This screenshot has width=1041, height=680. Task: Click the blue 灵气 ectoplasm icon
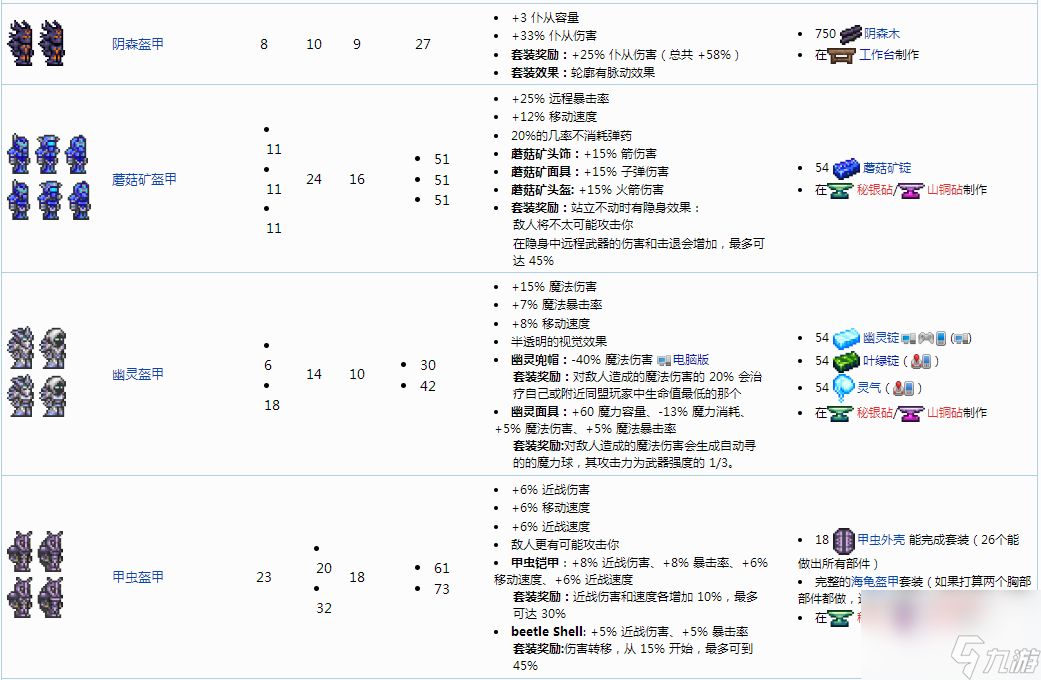(843, 388)
